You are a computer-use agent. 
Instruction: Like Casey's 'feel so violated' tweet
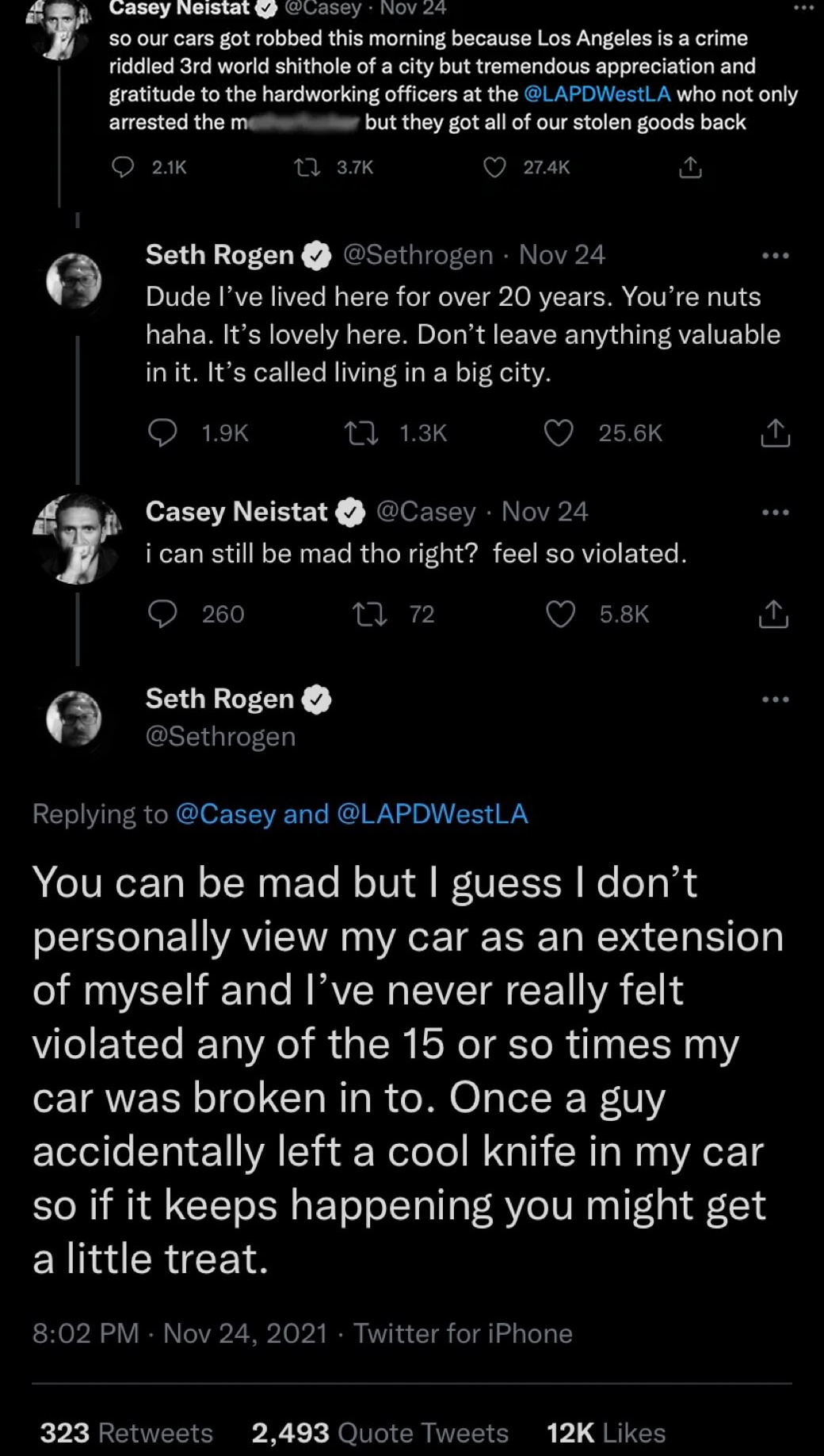coord(561,614)
